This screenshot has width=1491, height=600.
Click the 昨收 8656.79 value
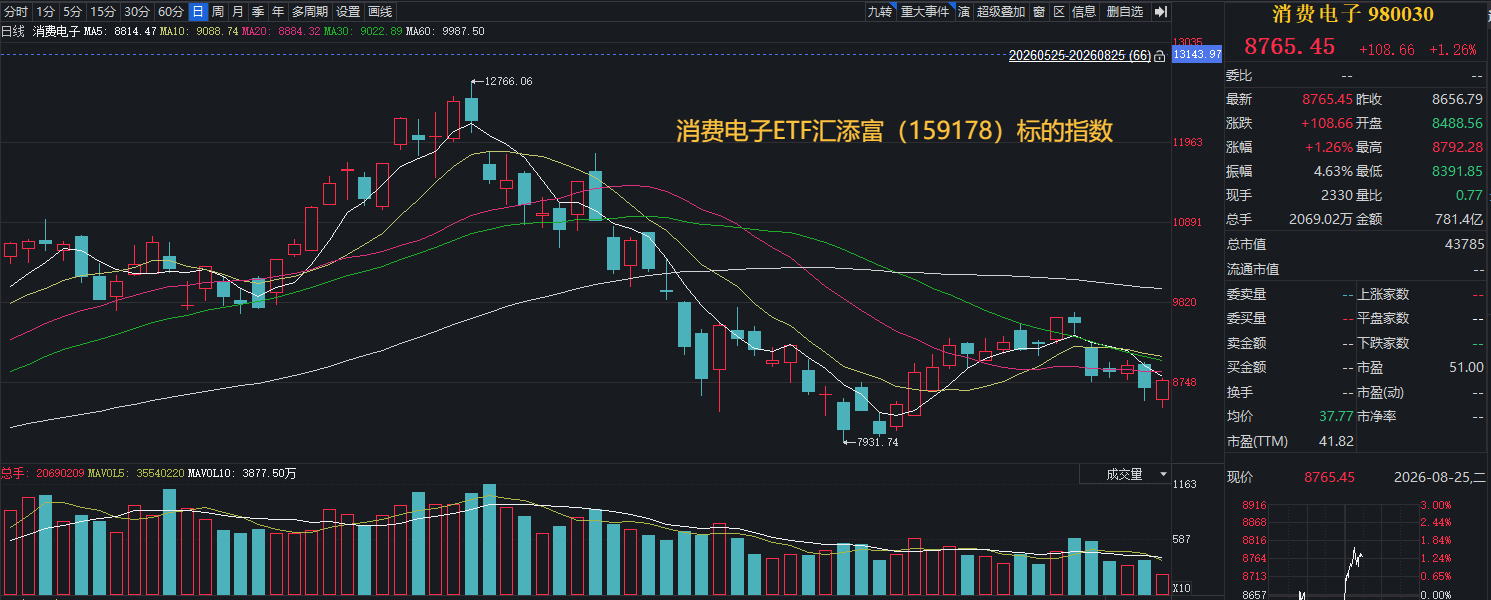[1458, 99]
